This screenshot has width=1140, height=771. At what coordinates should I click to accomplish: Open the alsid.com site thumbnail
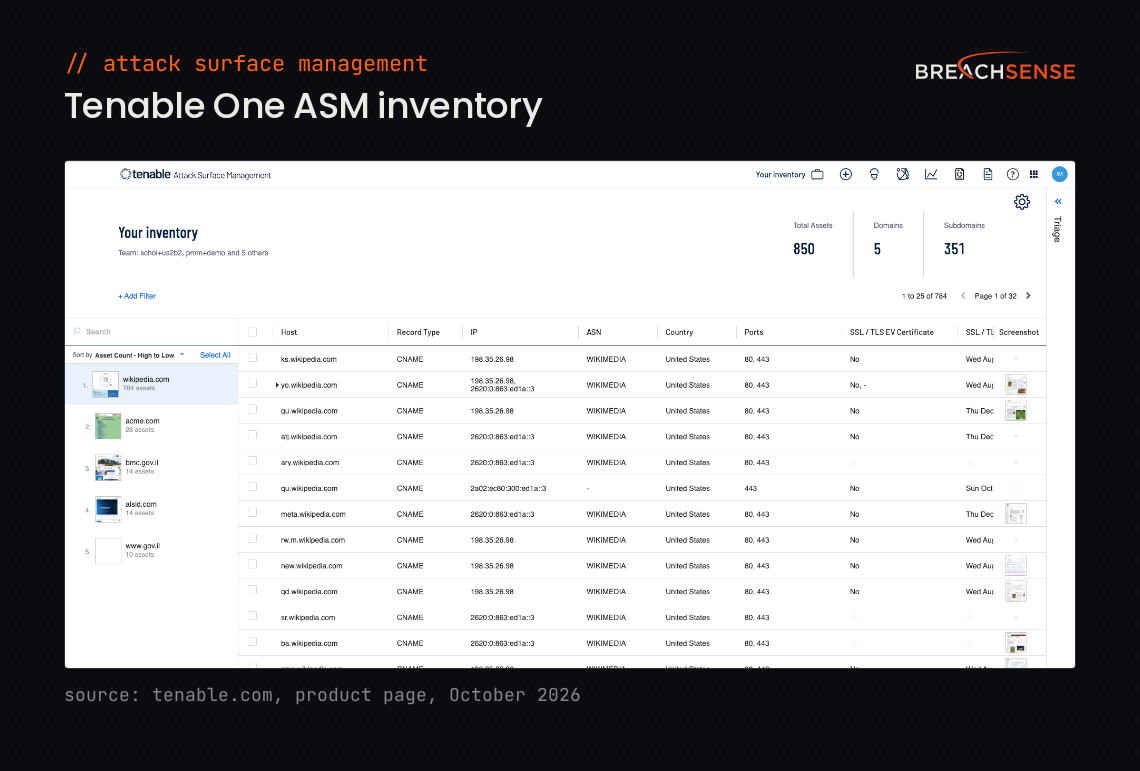(108, 509)
